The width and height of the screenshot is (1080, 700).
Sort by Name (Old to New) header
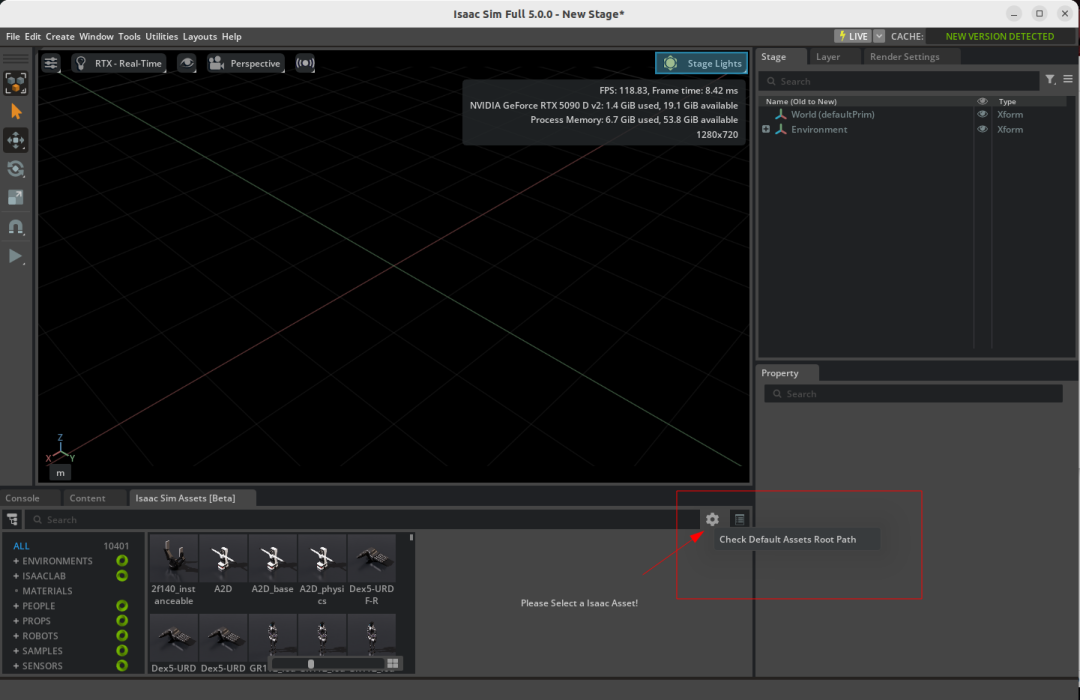pyautogui.click(x=801, y=101)
